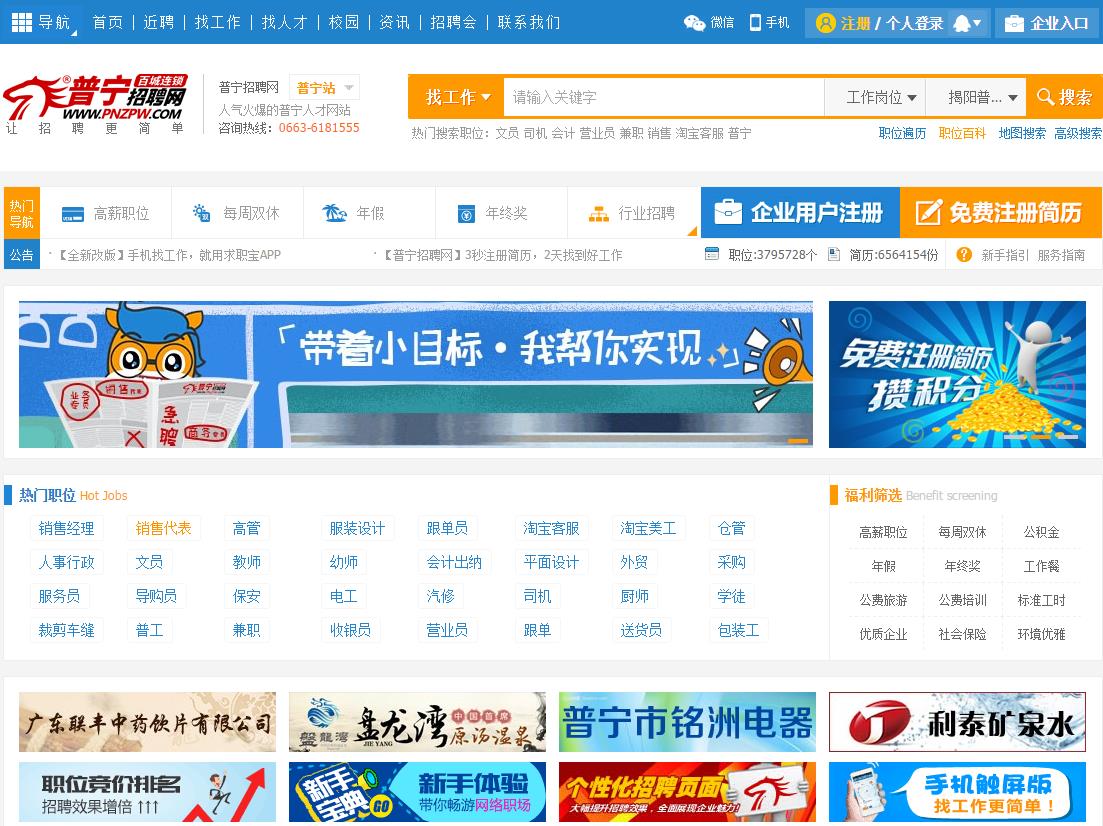Click the pencil icon in 免费注册简历
1103x826 pixels.
pos(928,212)
